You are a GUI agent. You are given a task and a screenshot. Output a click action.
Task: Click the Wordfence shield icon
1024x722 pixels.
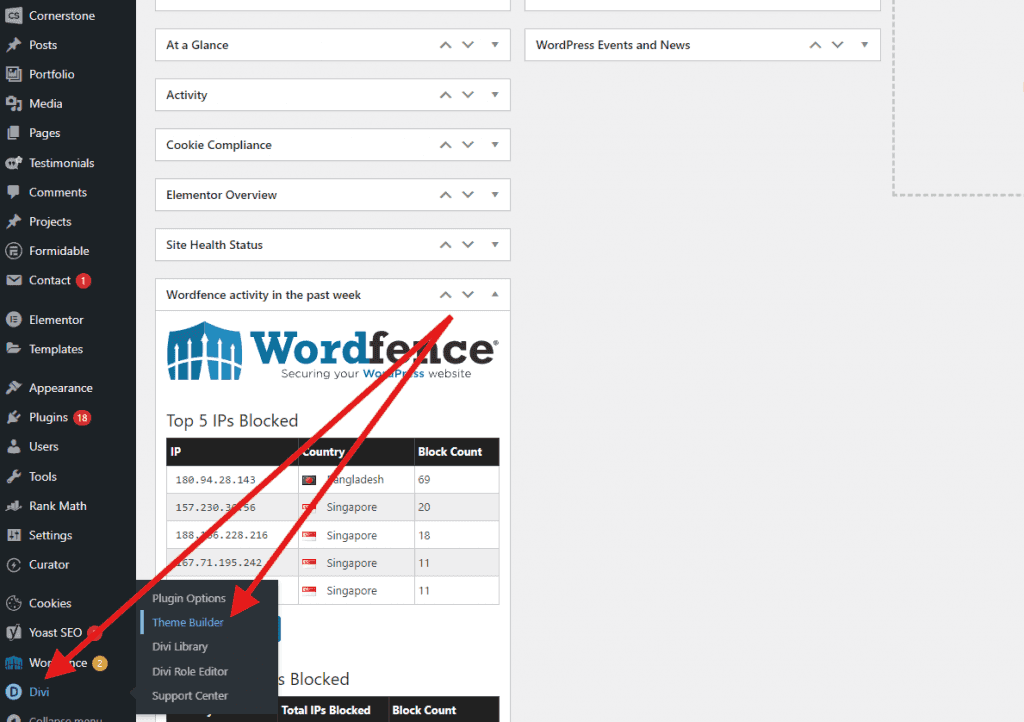(14, 662)
